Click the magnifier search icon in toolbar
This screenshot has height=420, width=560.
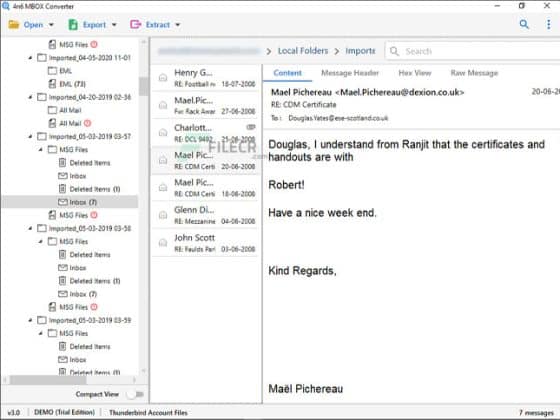pos(524,24)
